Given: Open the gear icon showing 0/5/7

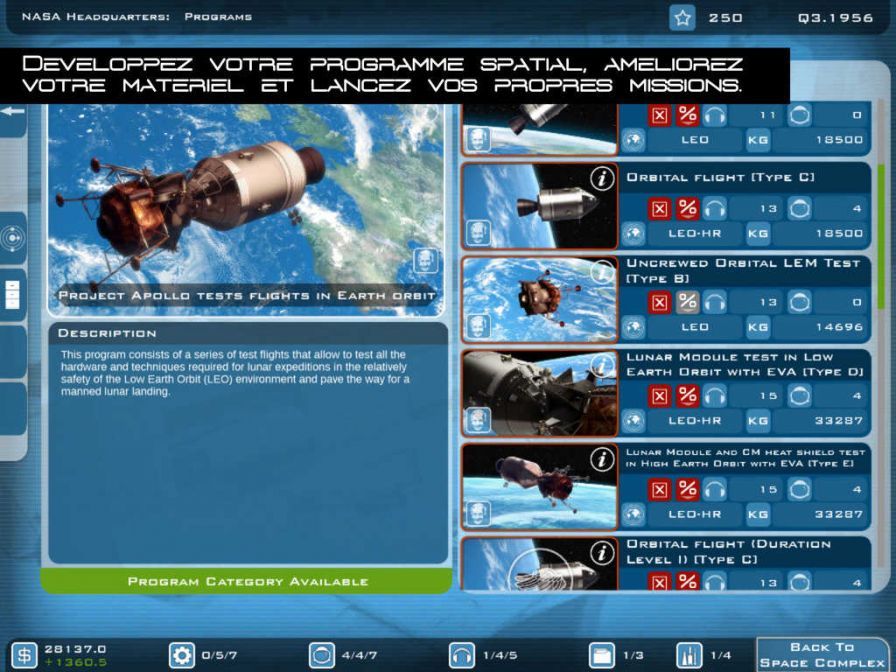Looking at the screenshot, I should point(180,654).
